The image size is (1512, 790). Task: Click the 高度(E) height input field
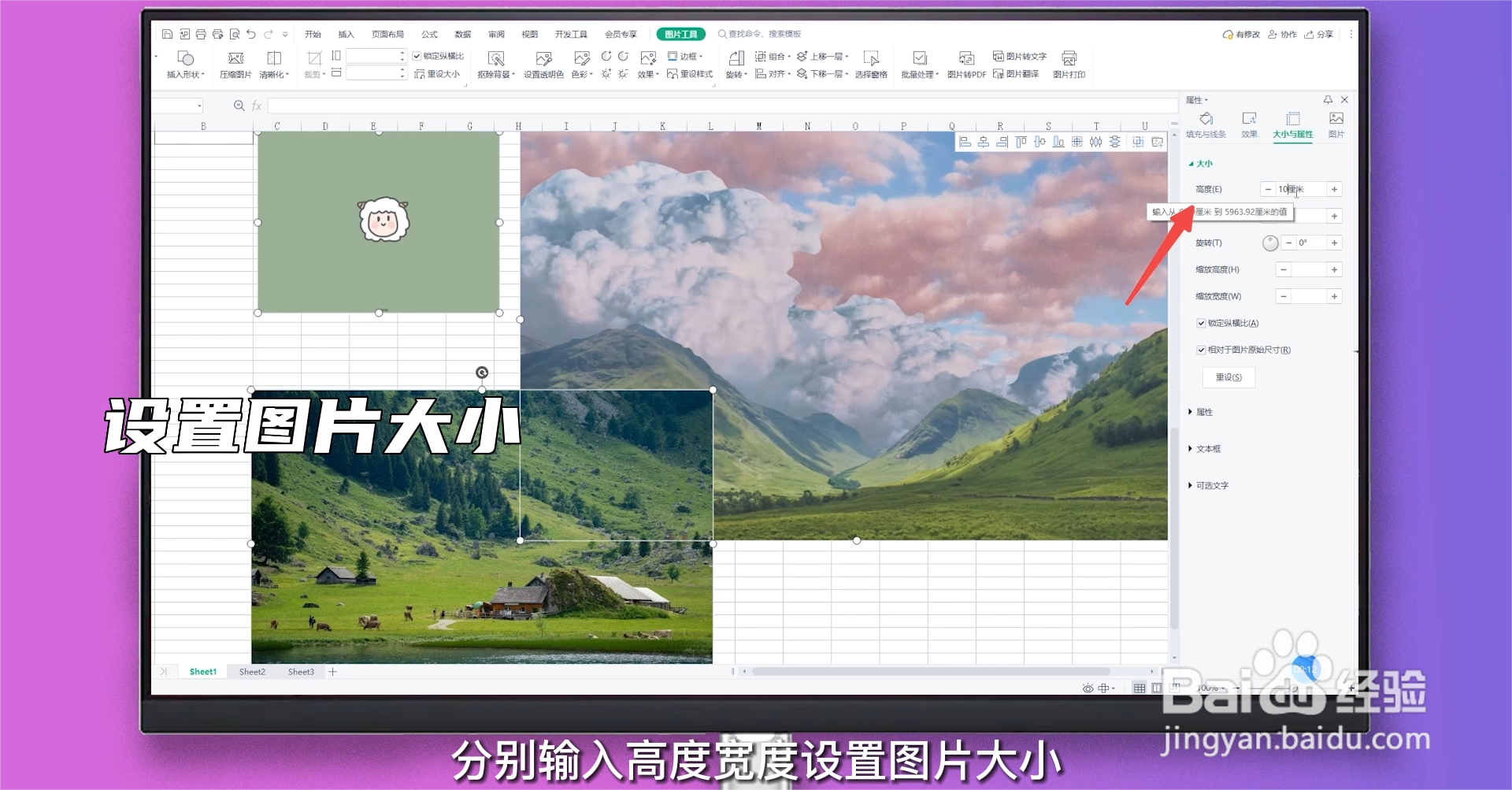[1301, 189]
